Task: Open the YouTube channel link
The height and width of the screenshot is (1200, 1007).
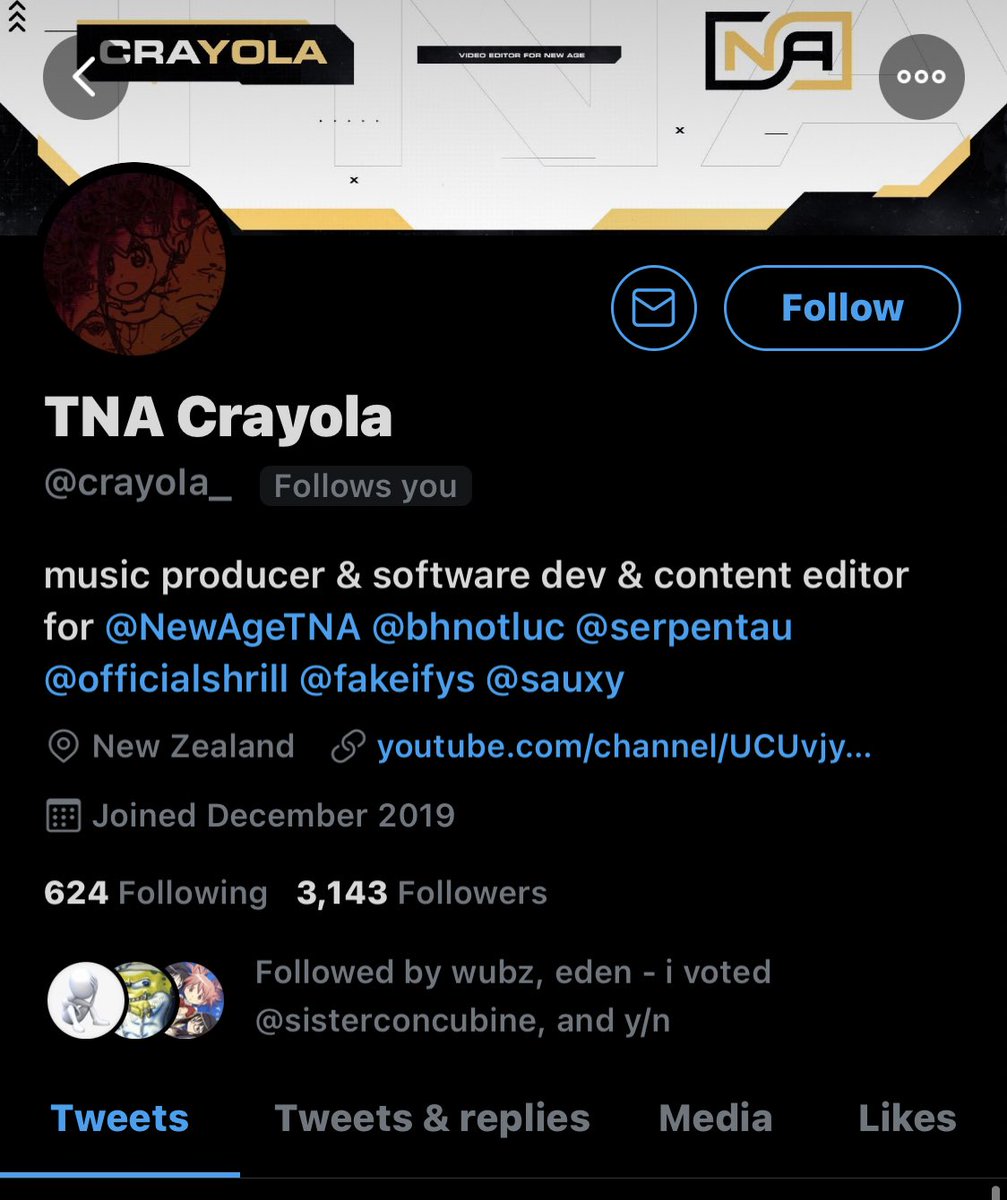Action: click(x=623, y=747)
